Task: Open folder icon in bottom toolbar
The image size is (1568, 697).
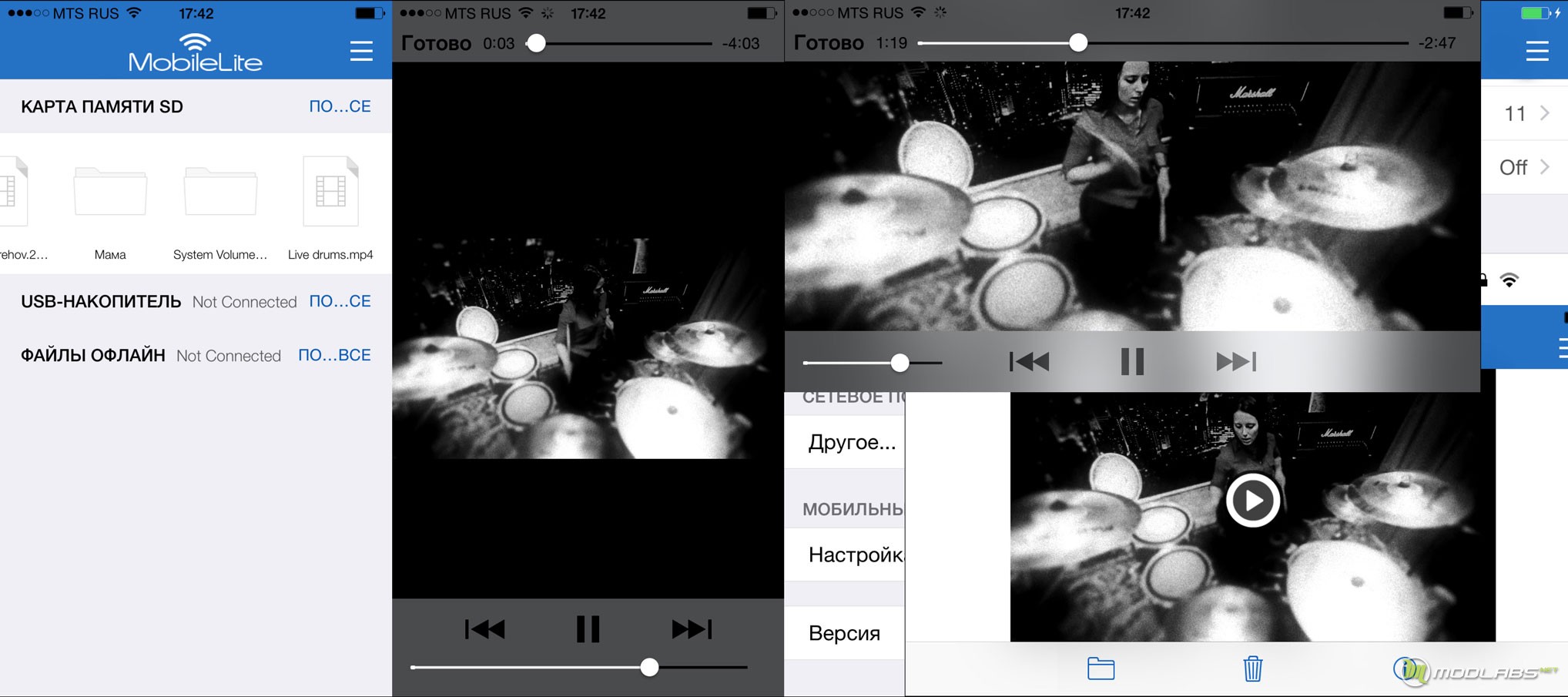Action: [x=1101, y=668]
